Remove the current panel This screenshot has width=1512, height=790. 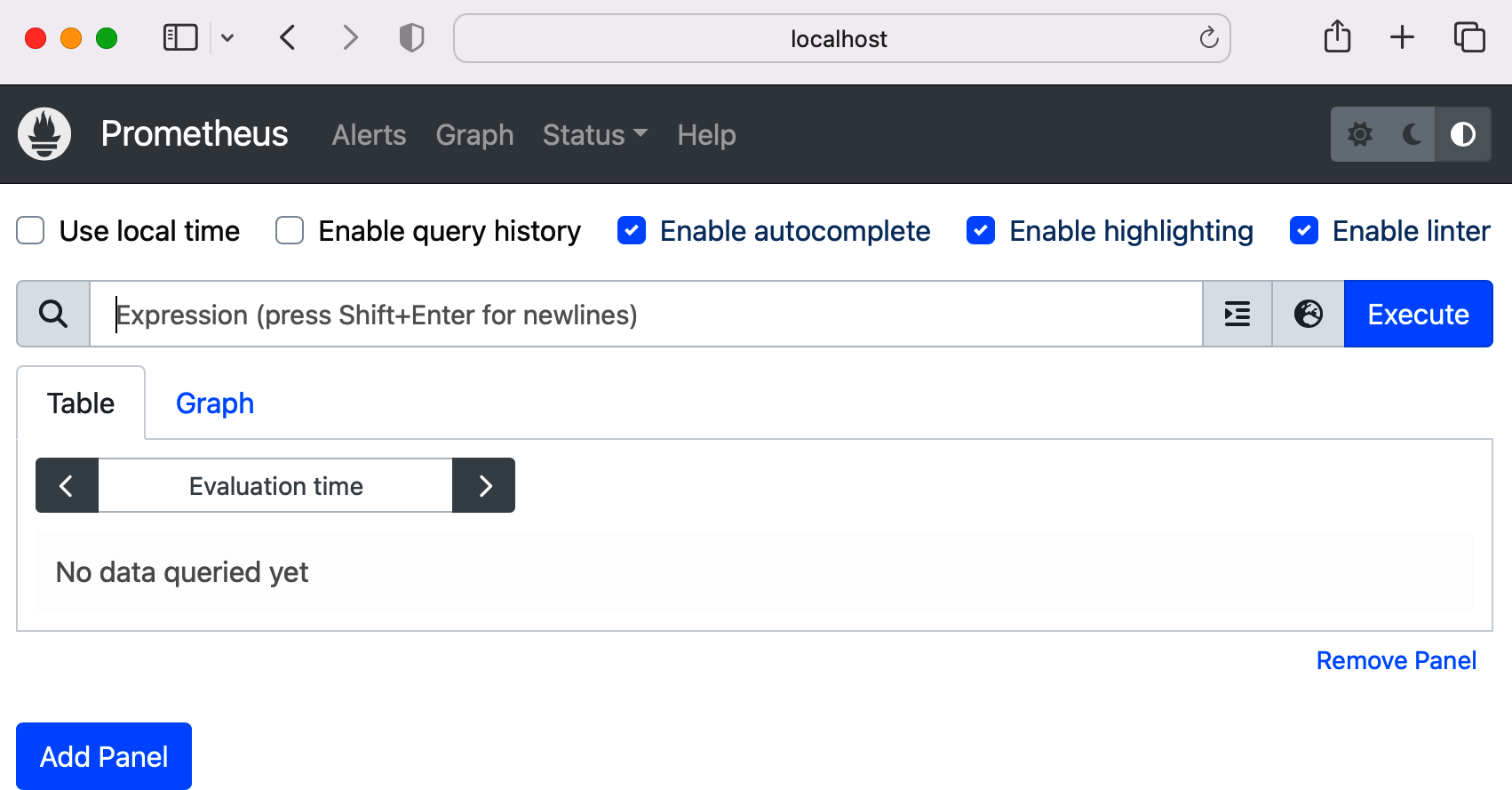click(1396, 660)
